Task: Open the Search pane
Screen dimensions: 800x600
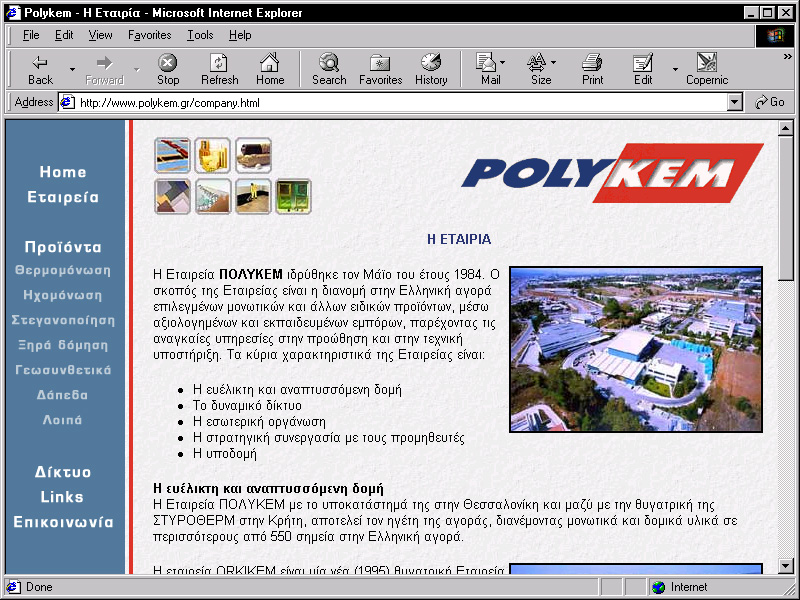Action: (329, 69)
